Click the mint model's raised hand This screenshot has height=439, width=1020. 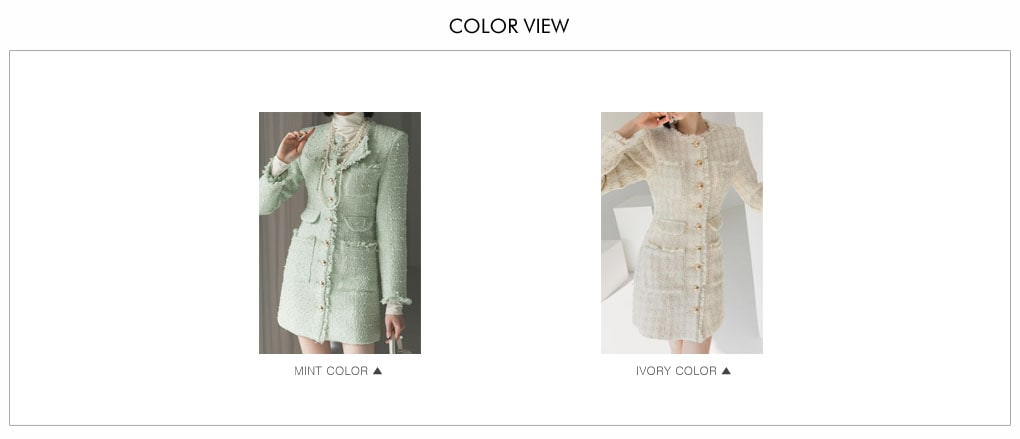pyautogui.click(x=293, y=144)
